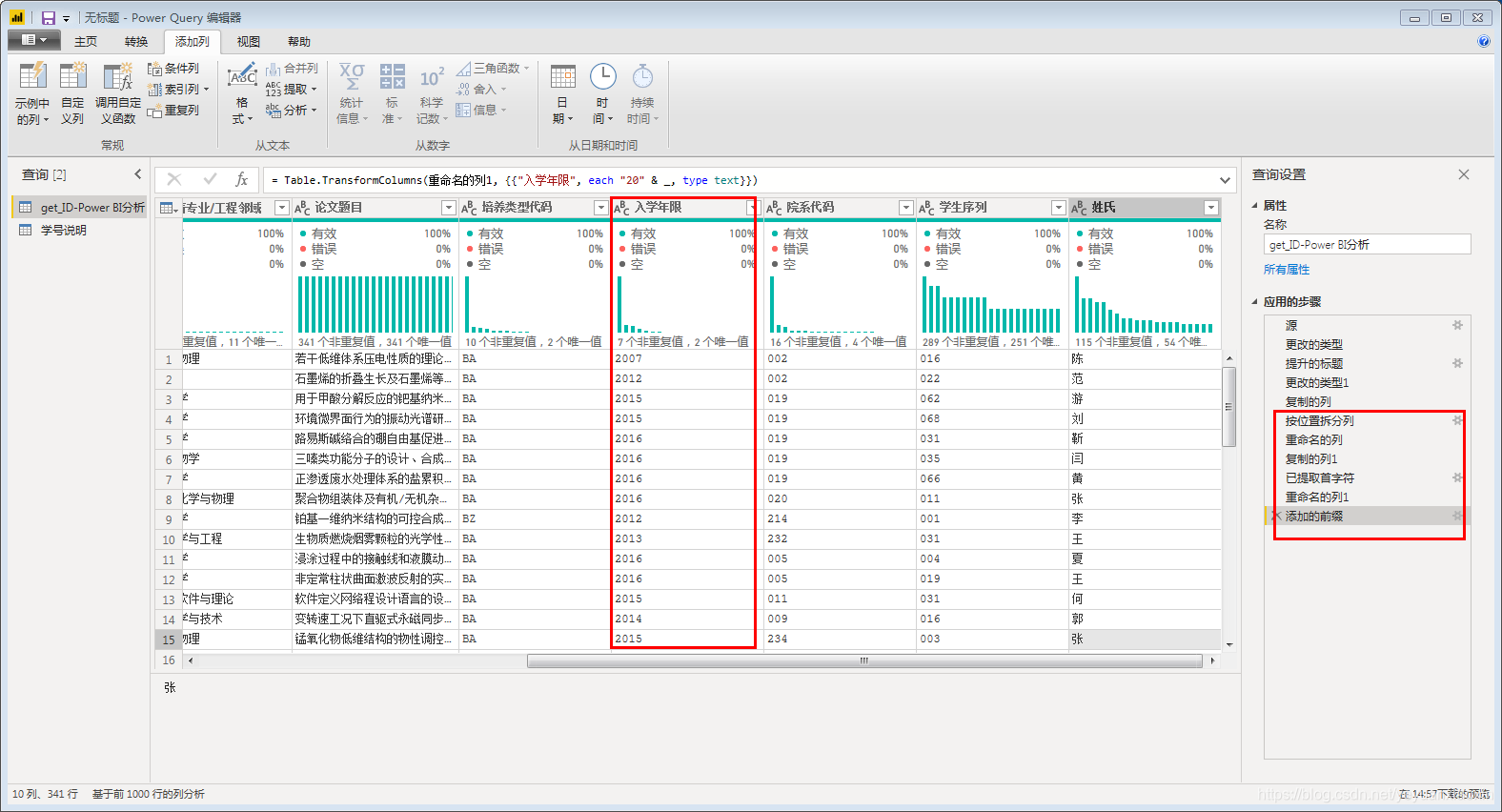Click the table menu icon at grid corner
The height and width of the screenshot is (812, 1502).
click(x=169, y=208)
